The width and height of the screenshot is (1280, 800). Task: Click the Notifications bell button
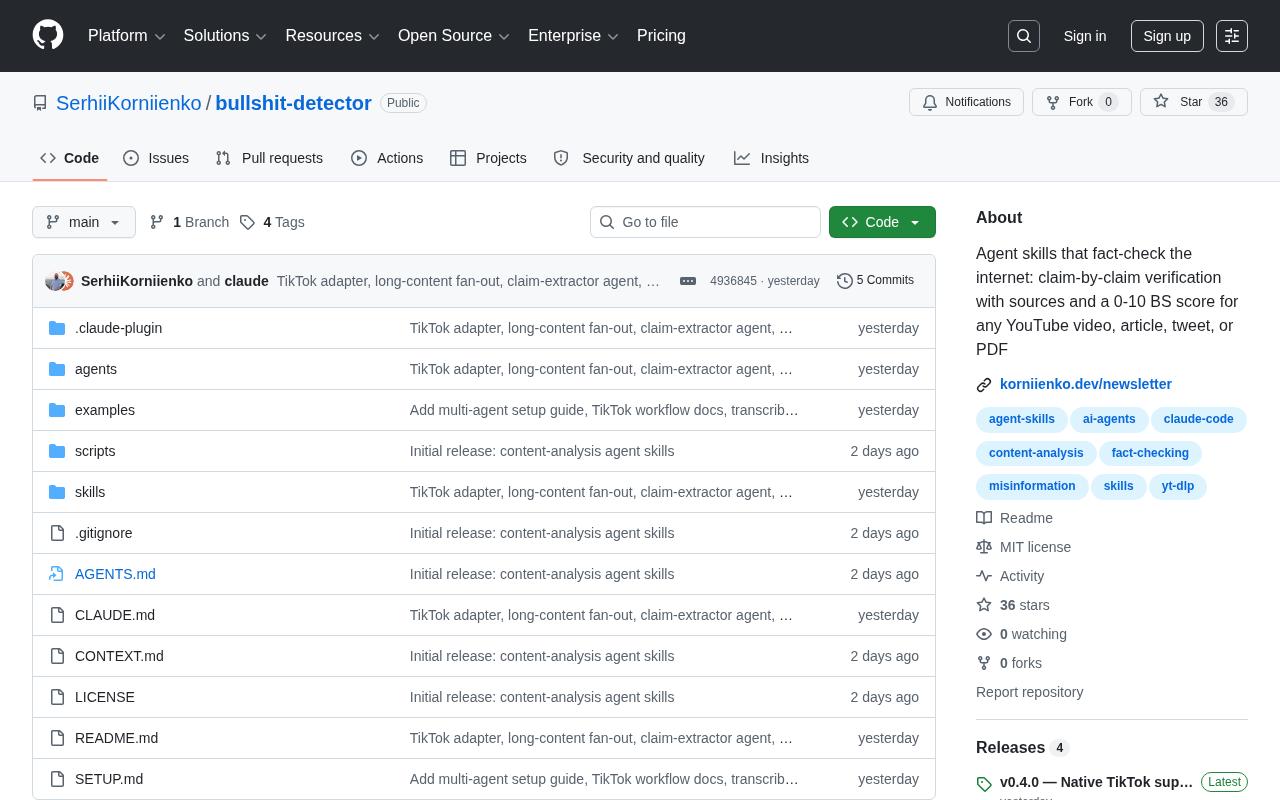point(966,102)
